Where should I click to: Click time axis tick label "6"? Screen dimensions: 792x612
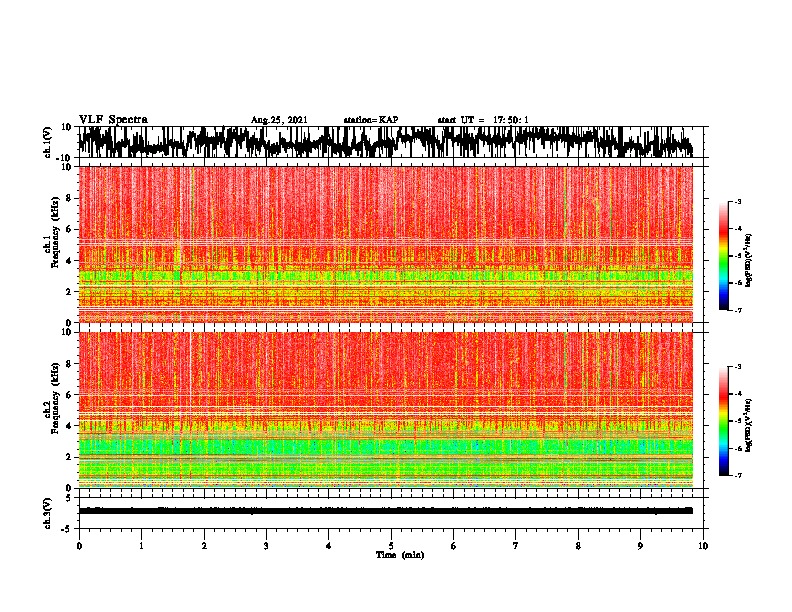coord(454,546)
